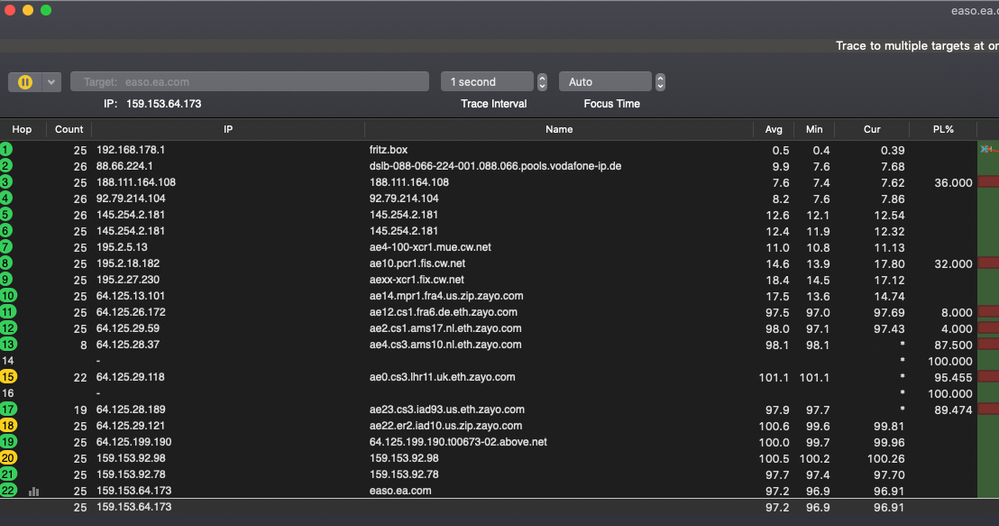The width and height of the screenshot is (999, 526).
Task: Select the fritz.box name cell
Action: (x=388, y=150)
